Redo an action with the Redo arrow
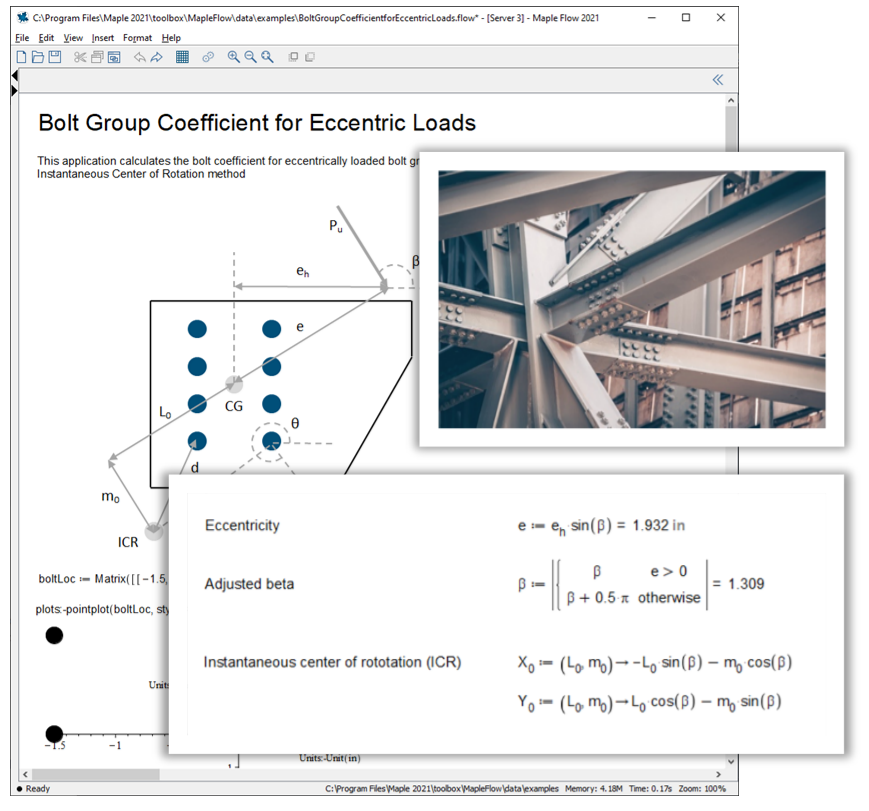Viewport: 869px width, 811px height. (156, 57)
